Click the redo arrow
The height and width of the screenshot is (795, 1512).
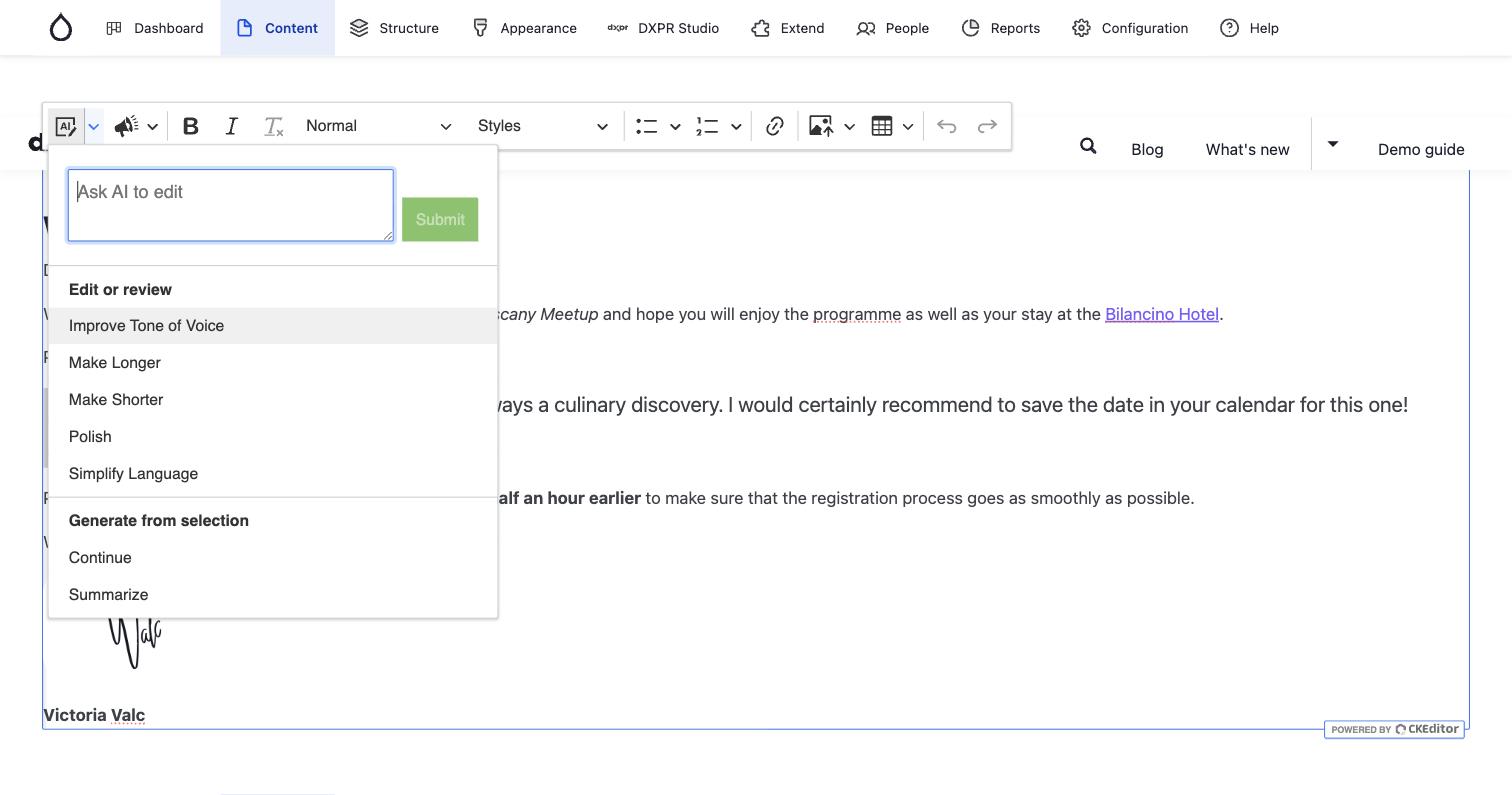click(x=987, y=126)
